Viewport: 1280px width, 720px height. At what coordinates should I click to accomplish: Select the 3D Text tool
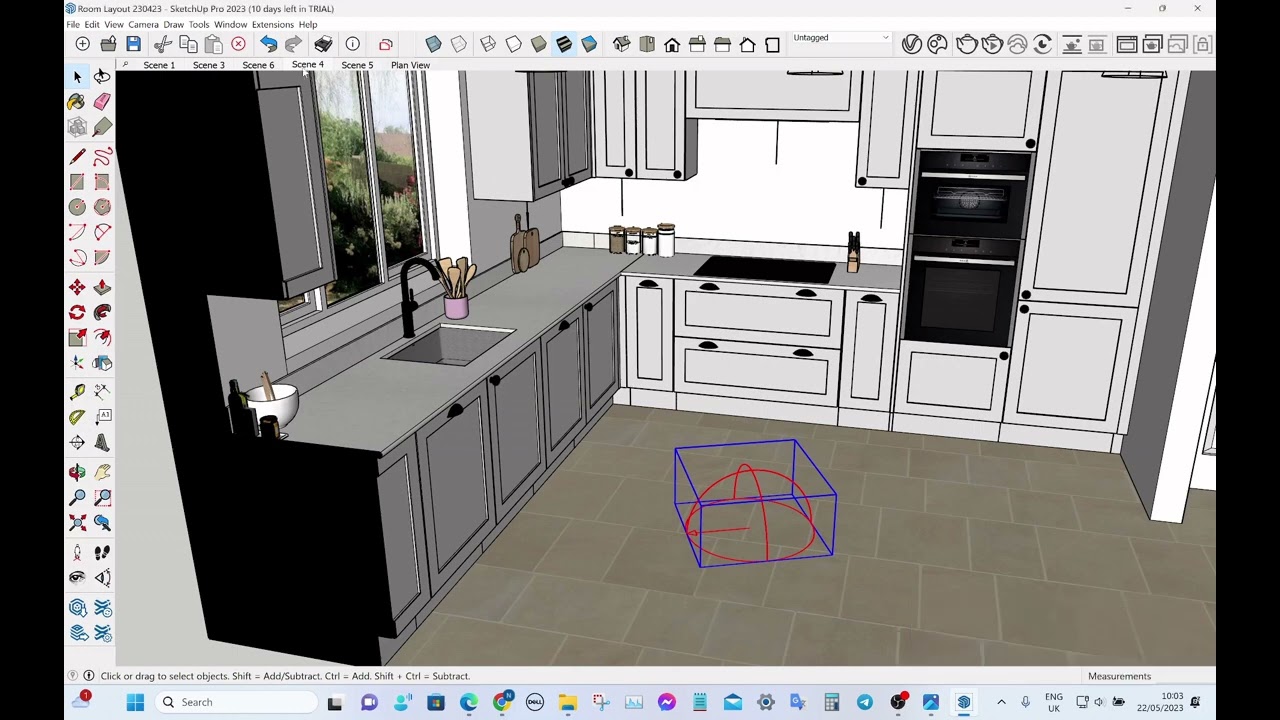pos(102,442)
